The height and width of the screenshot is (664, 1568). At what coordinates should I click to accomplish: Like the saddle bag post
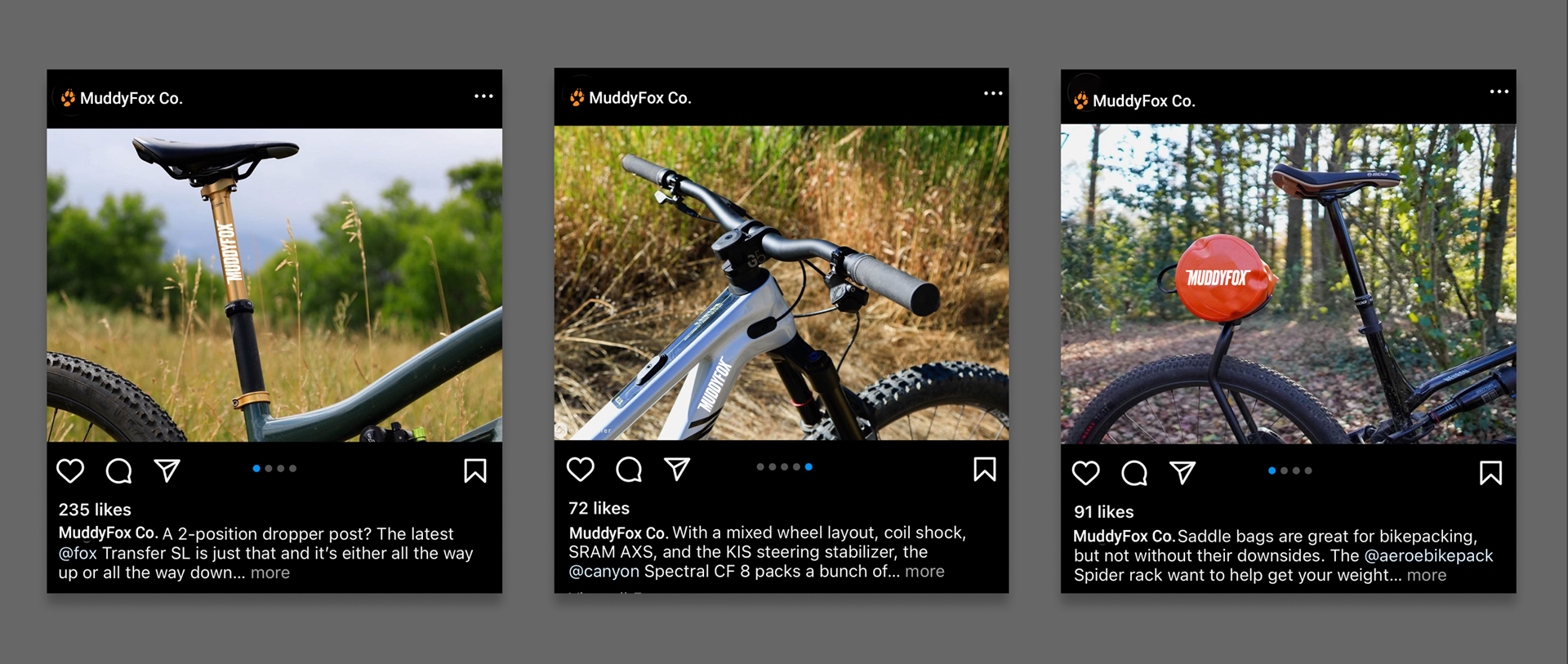pyautogui.click(x=1085, y=473)
